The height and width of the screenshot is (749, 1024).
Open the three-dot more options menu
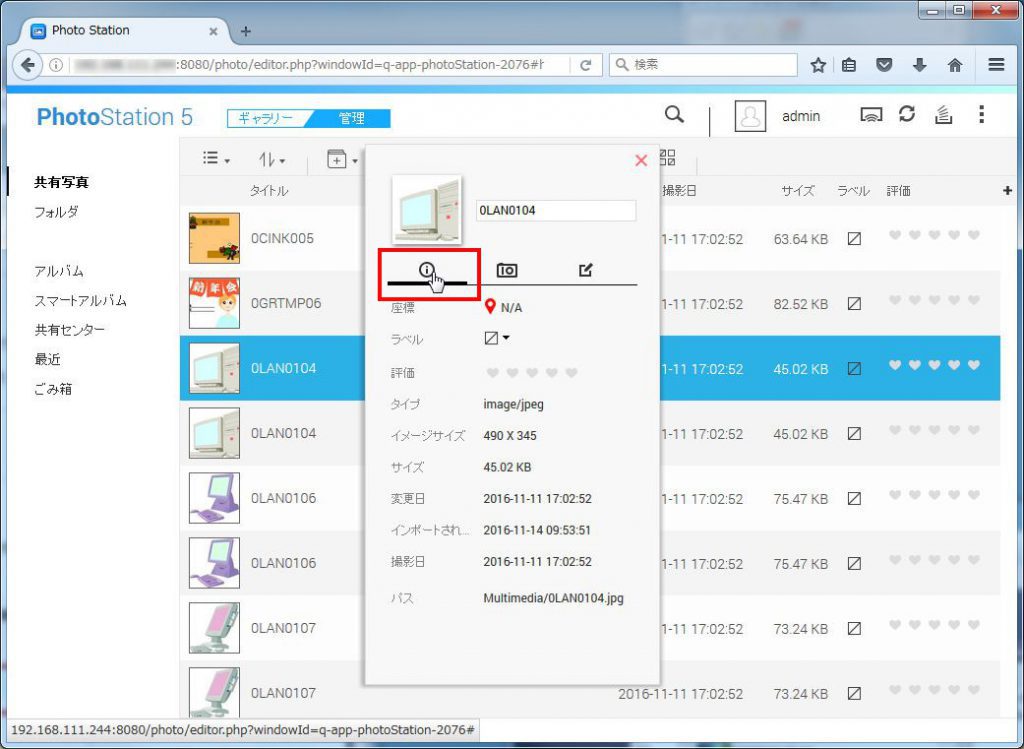point(981,115)
